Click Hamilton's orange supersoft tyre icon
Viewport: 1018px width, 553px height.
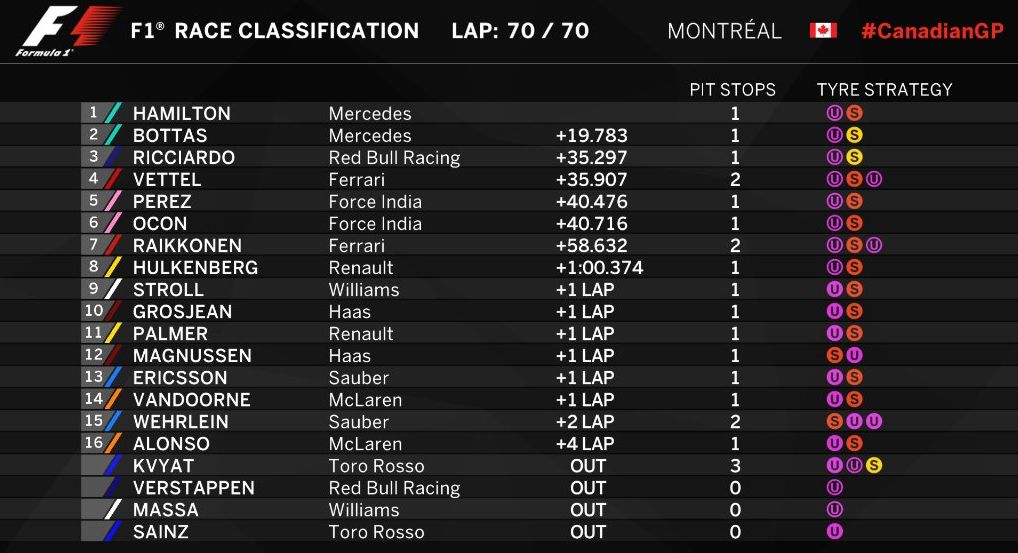pos(854,113)
